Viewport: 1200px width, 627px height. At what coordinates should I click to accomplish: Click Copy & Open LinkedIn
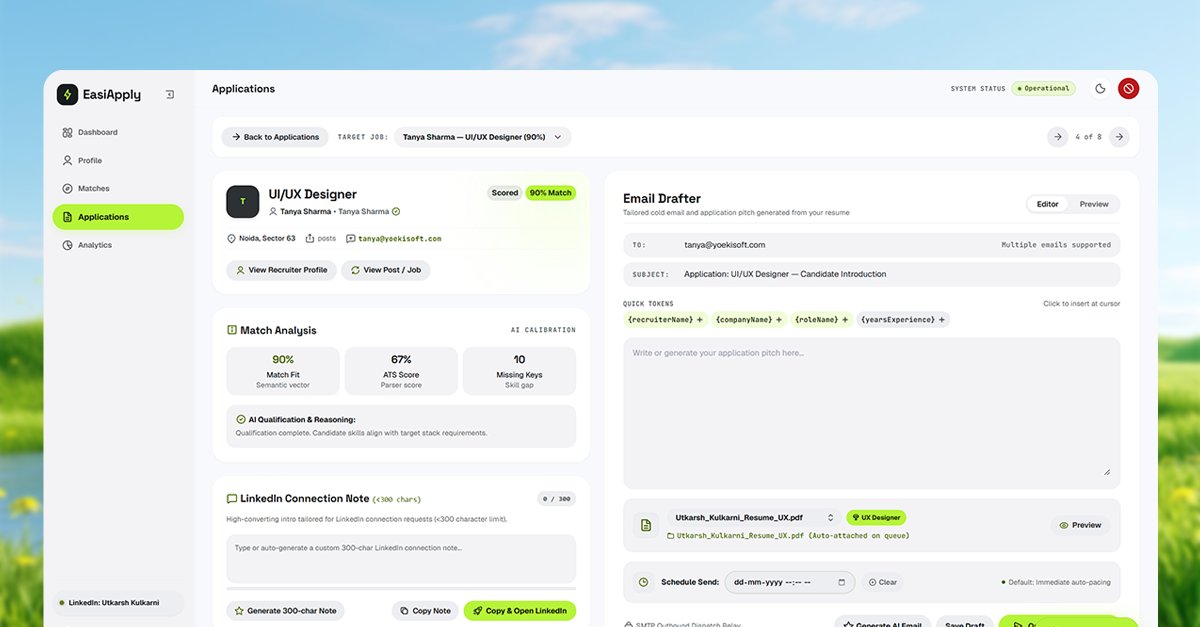520,610
